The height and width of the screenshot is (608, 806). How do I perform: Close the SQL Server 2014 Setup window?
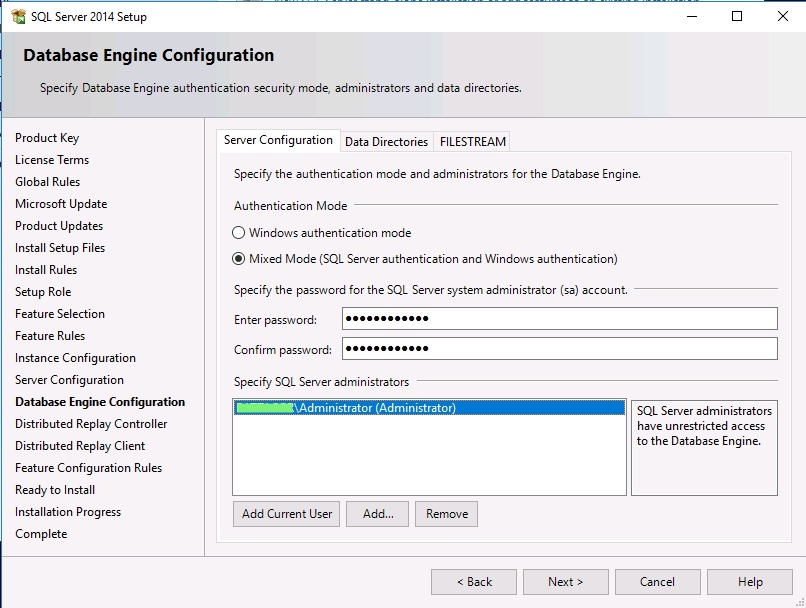point(782,16)
